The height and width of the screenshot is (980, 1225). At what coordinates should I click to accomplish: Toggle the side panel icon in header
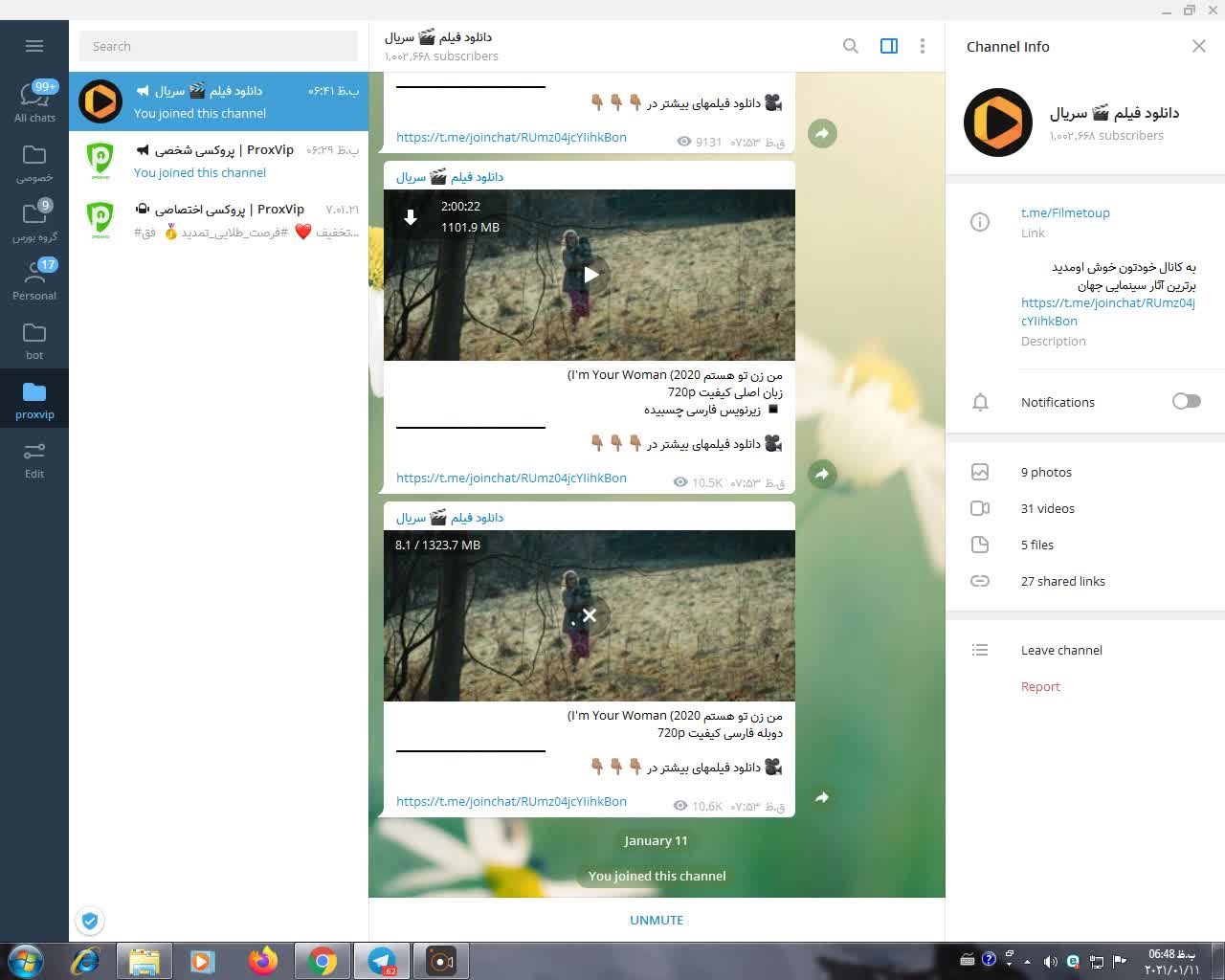tap(888, 46)
